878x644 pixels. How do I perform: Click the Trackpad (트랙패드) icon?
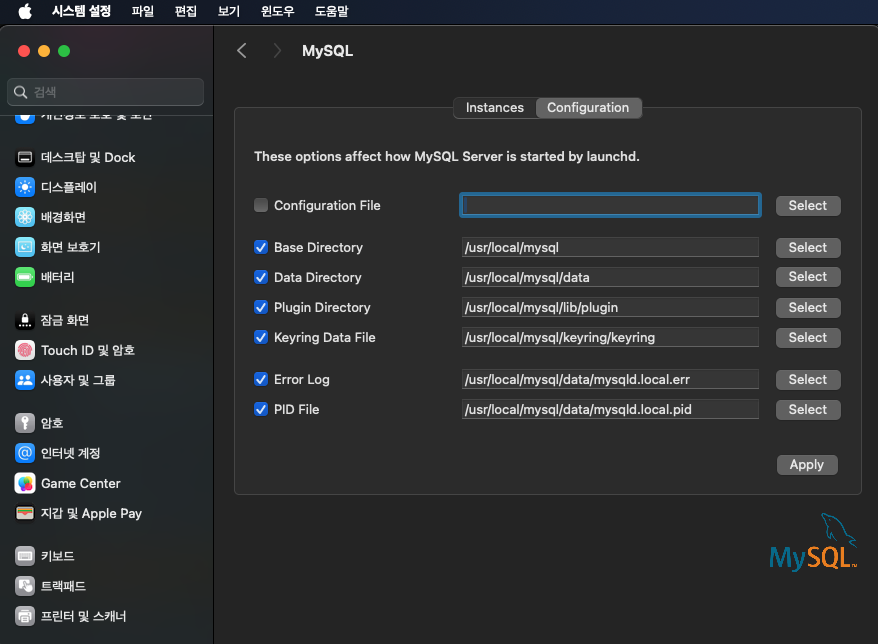tap(25, 586)
